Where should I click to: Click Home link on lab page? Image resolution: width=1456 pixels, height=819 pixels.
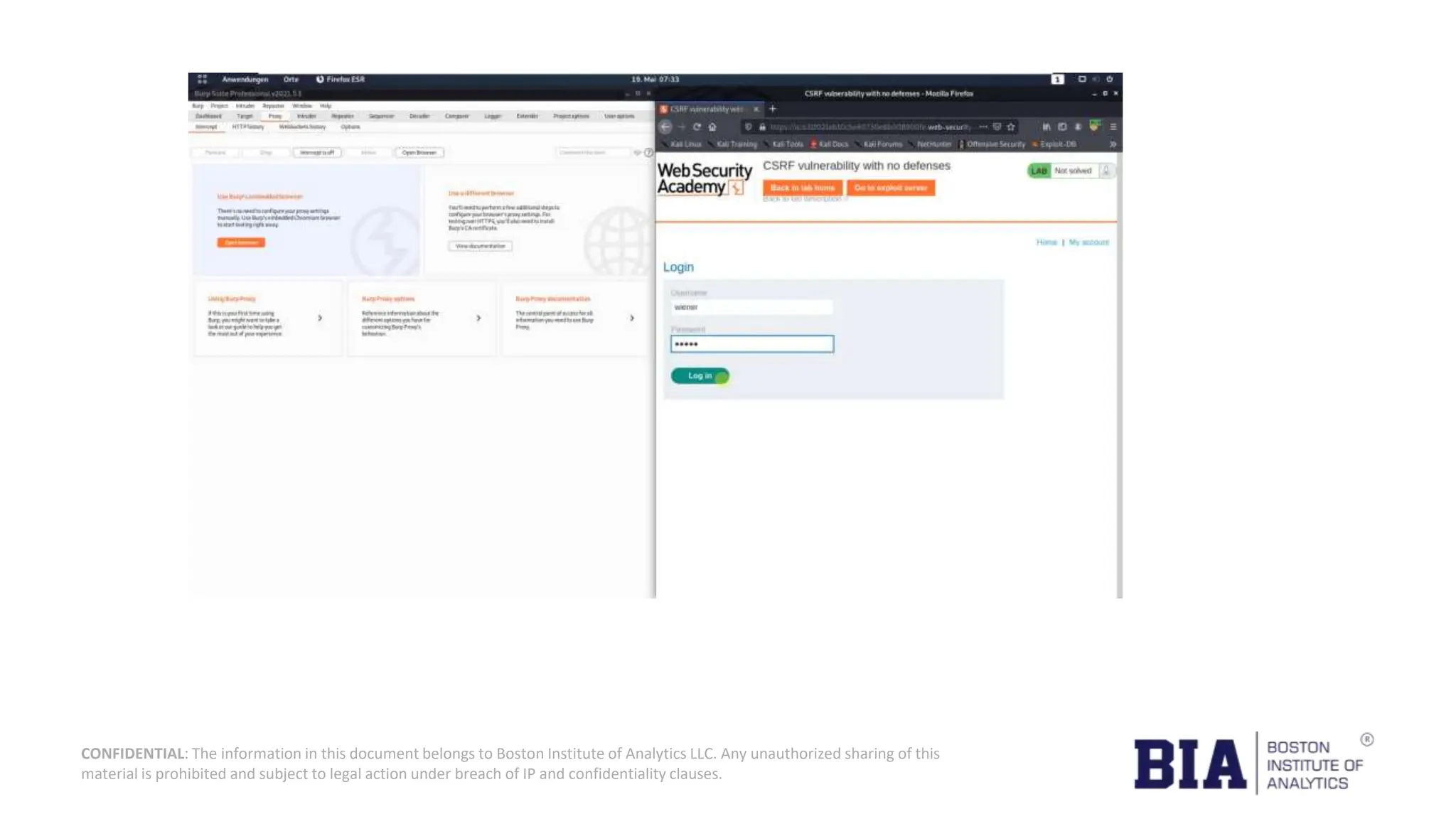(x=1046, y=242)
